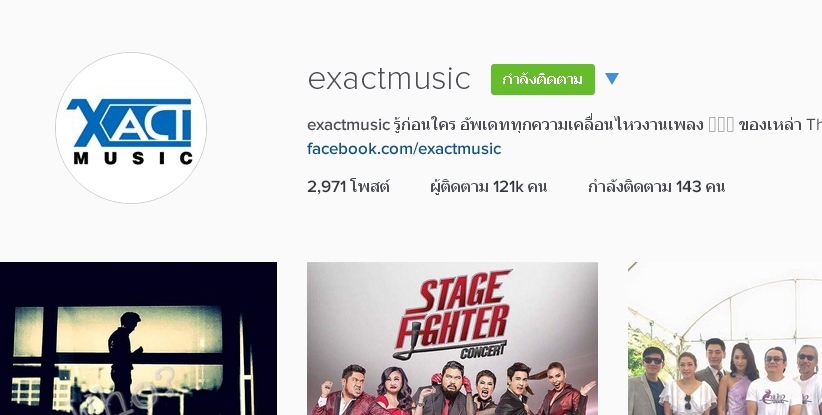Show the 143 following list

(656, 187)
